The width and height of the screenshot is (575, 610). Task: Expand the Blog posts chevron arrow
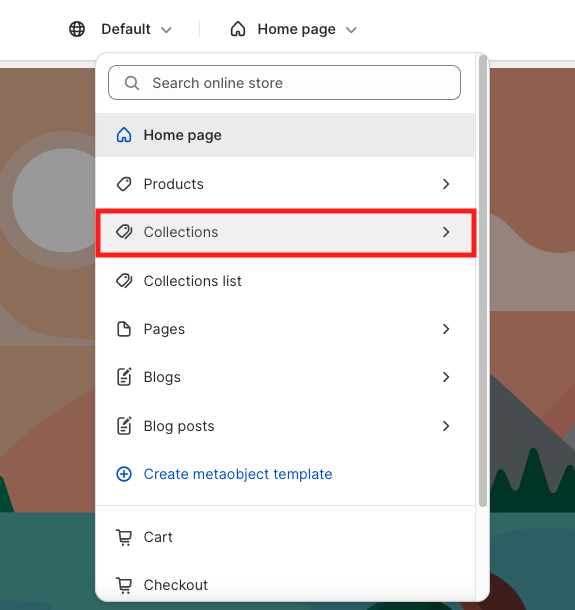tap(446, 426)
